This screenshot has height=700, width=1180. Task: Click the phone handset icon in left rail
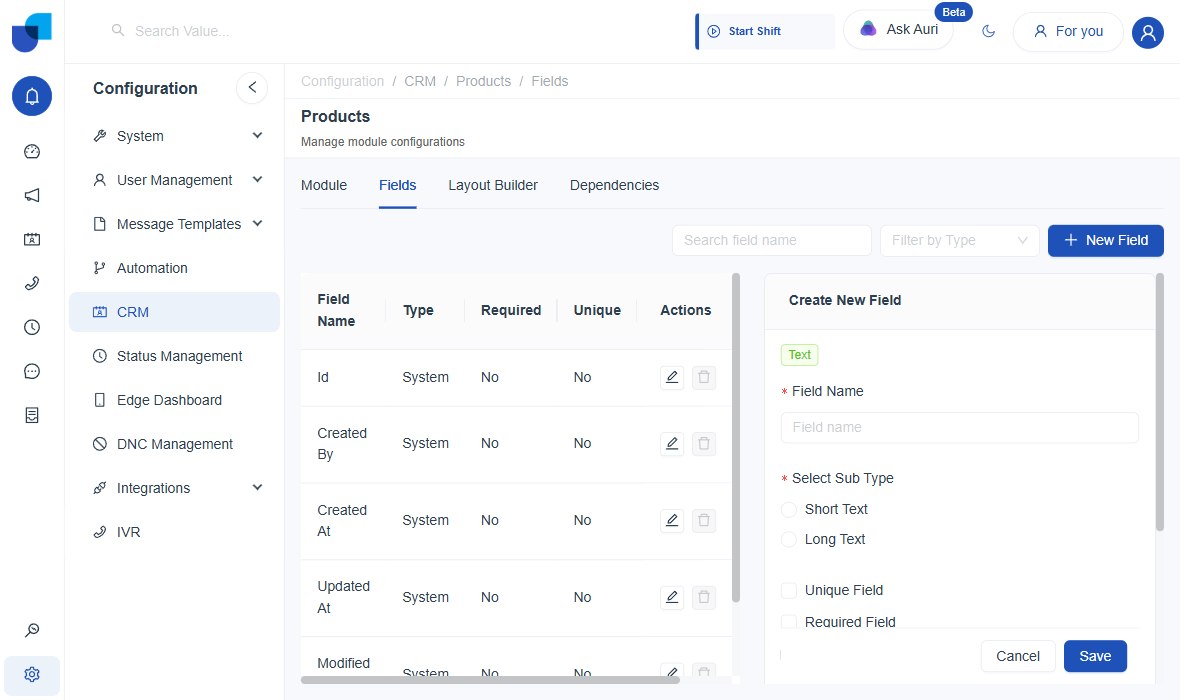point(32,284)
